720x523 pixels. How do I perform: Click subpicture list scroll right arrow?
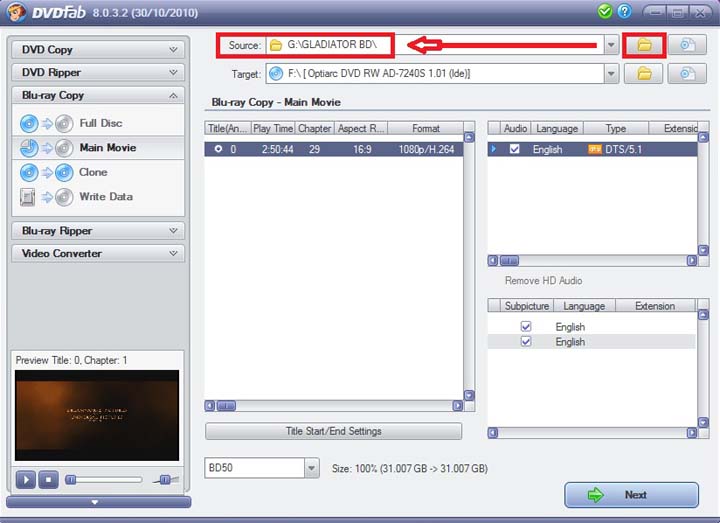(x=692, y=433)
